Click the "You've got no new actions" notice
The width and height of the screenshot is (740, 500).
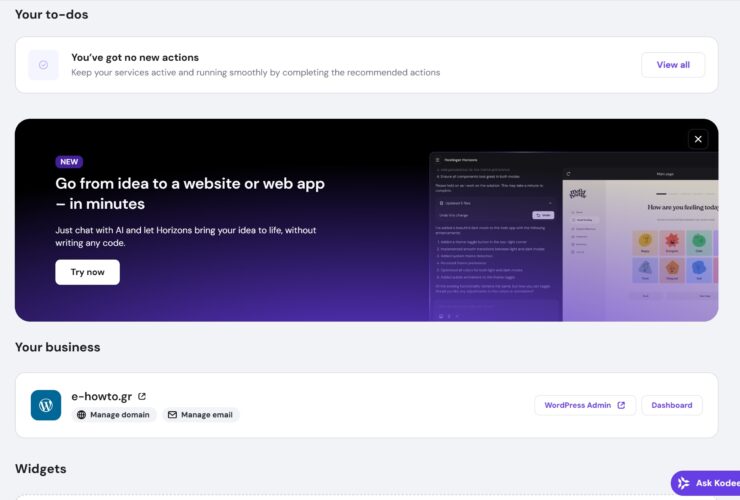coord(135,58)
